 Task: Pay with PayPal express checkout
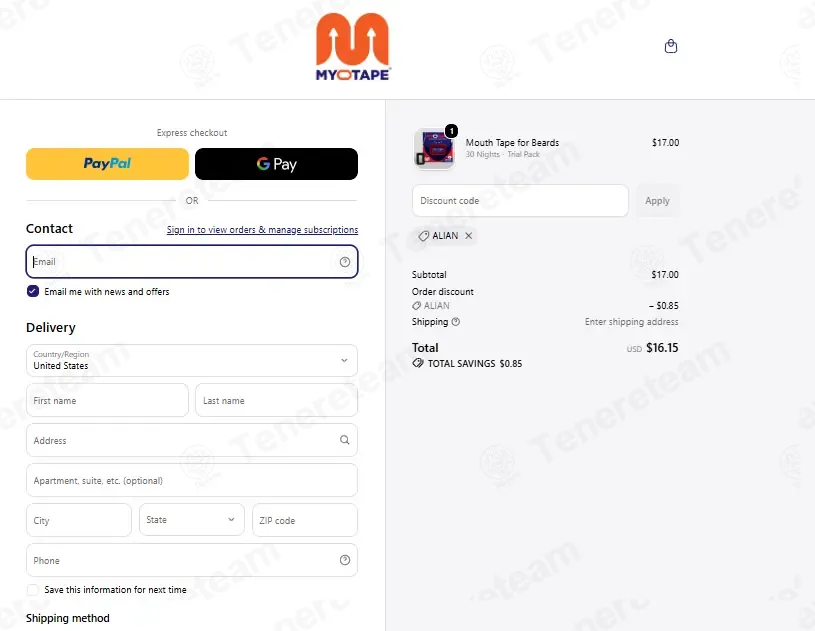tap(107, 164)
